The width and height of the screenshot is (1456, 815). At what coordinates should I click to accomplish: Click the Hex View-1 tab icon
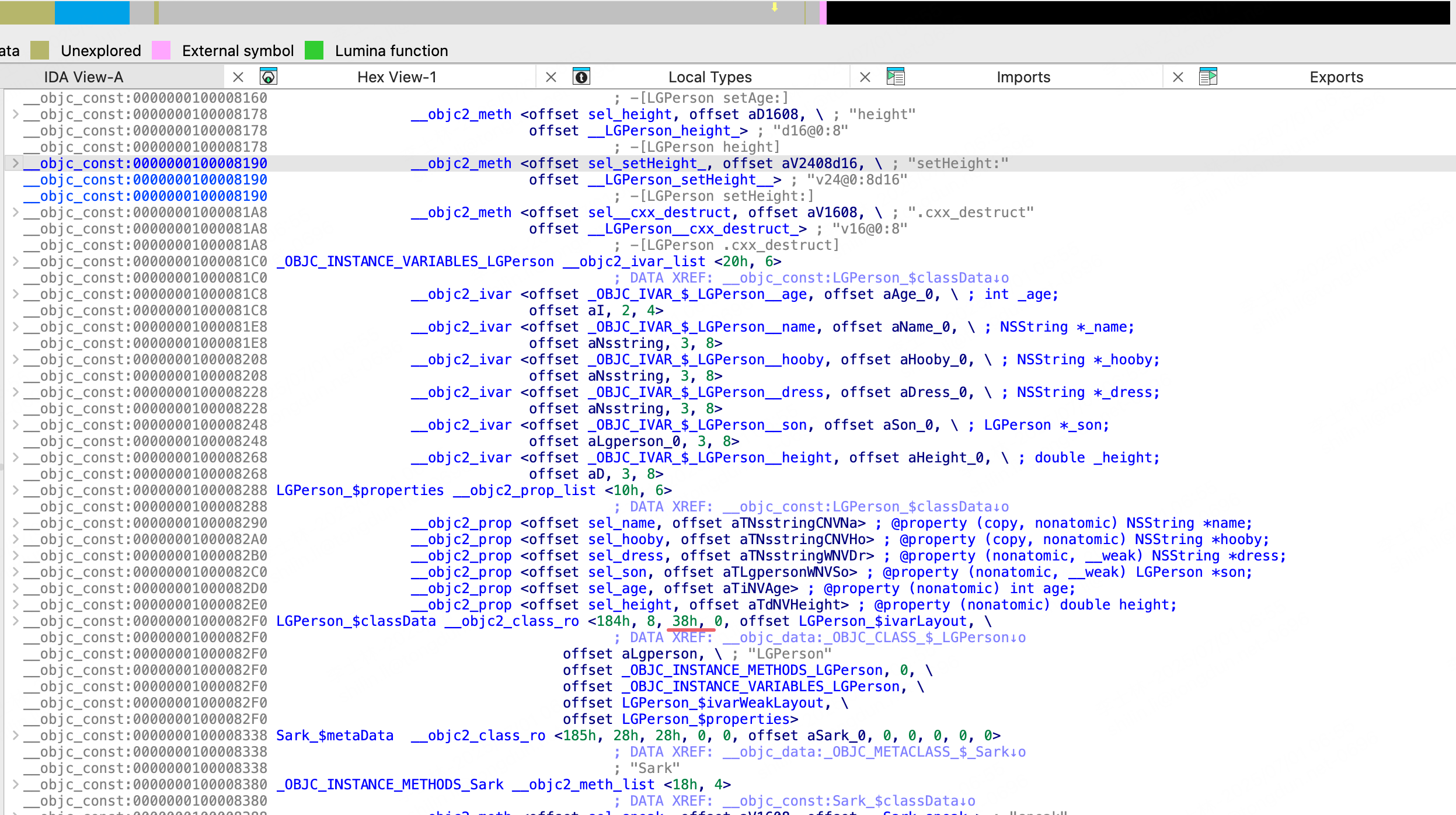tap(268, 76)
